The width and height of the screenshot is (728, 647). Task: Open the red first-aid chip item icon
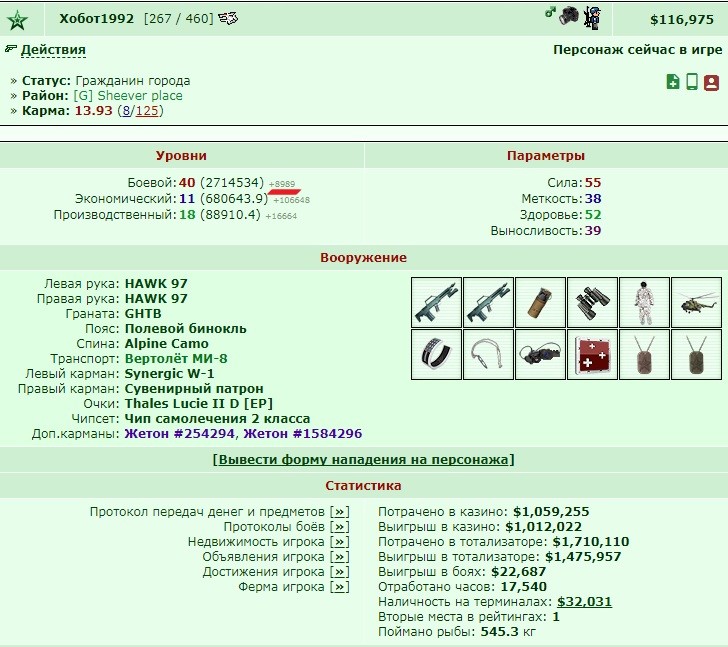coord(592,355)
